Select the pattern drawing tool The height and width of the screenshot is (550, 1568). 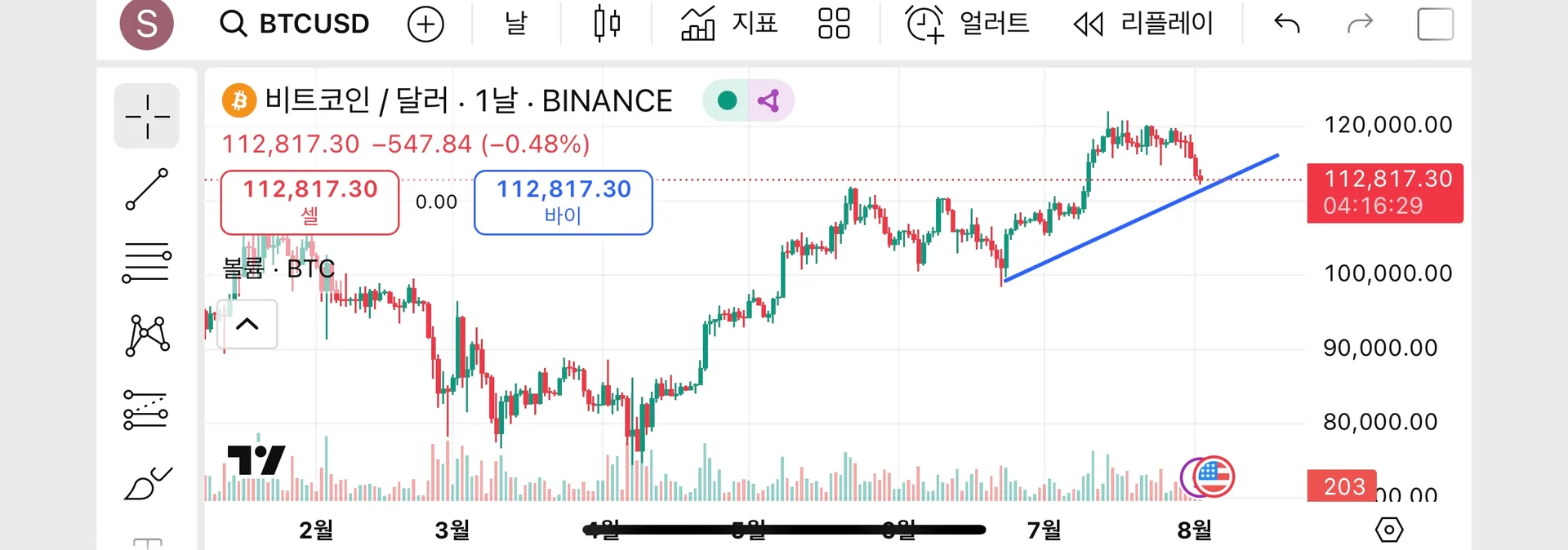click(147, 335)
